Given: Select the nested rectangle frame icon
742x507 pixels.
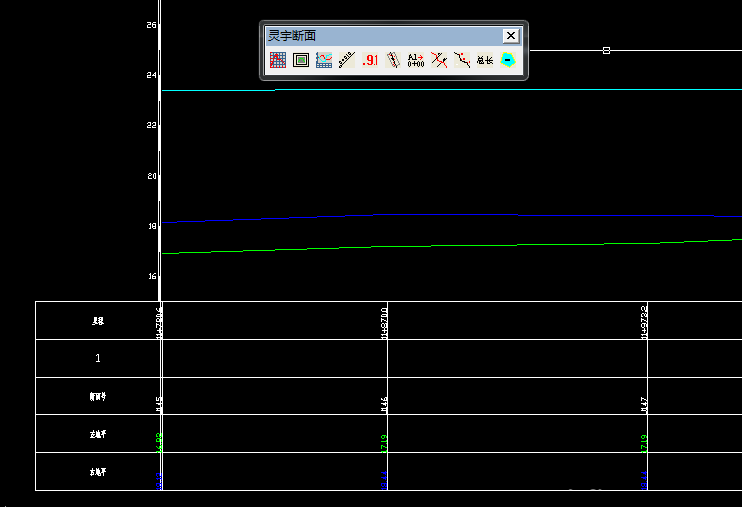Looking at the screenshot, I should pyautogui.click(x=301, y=60).
